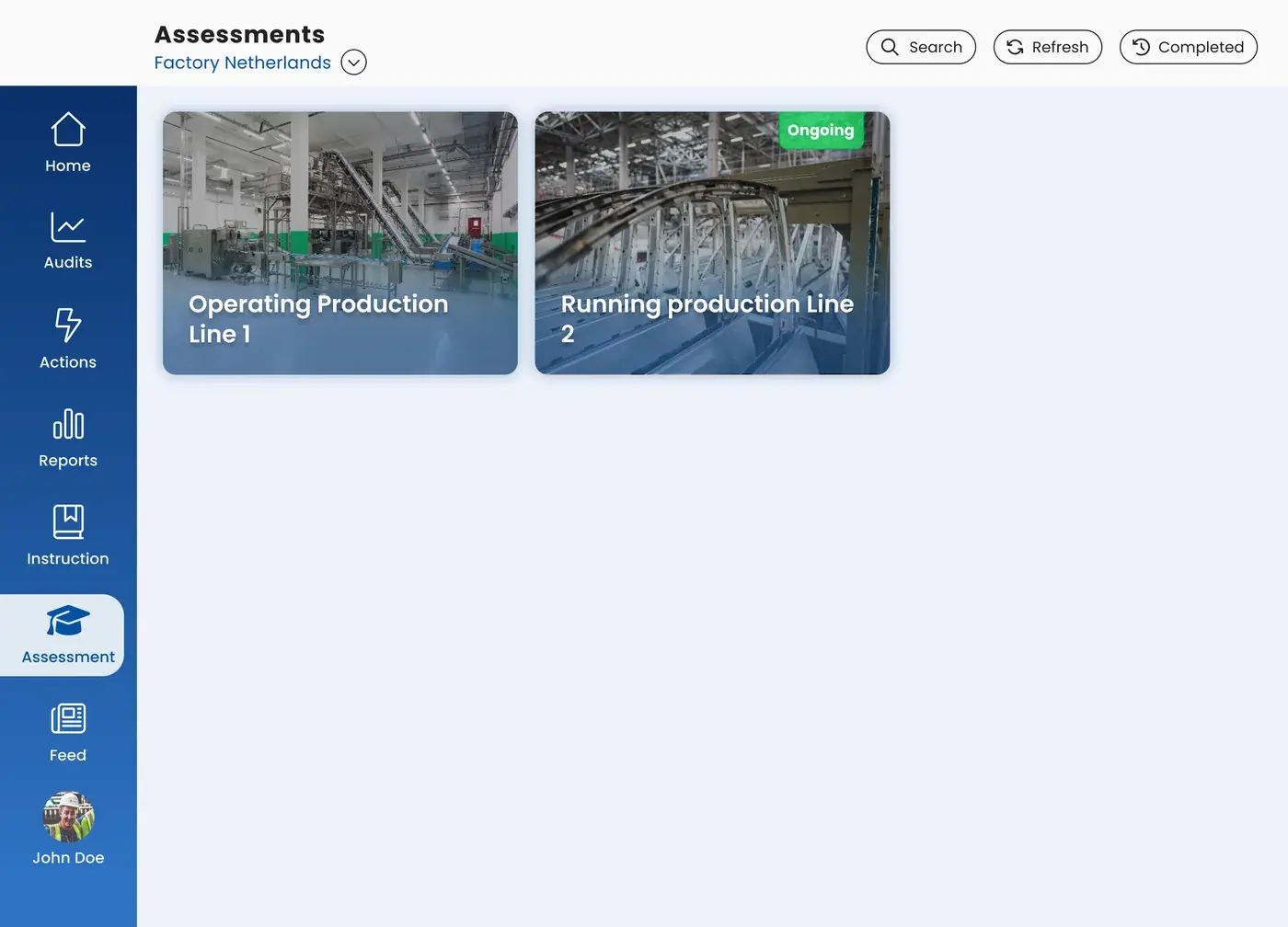
Task: Click the history clock Completed icon
Action: tap(1141, 47)
